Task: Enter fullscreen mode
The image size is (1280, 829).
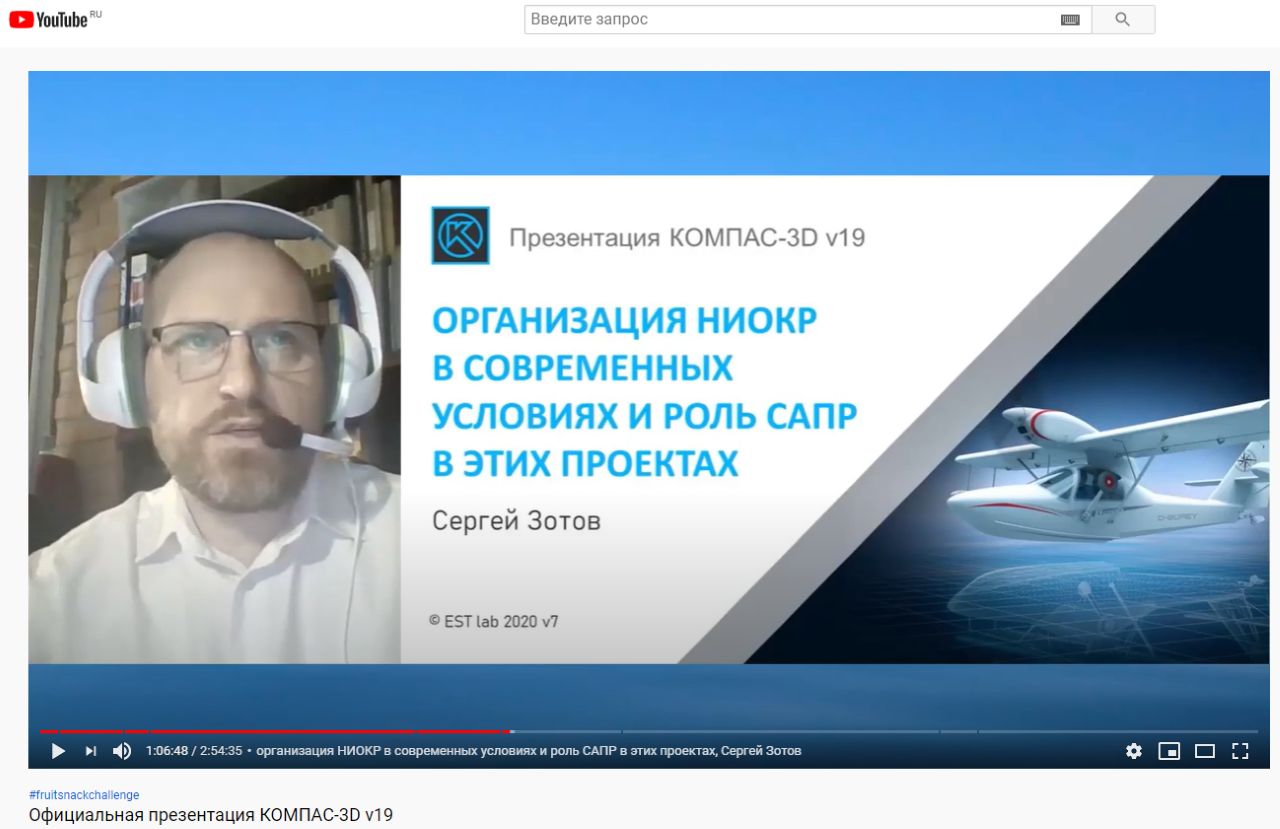Action: (x=1240, y=751)
